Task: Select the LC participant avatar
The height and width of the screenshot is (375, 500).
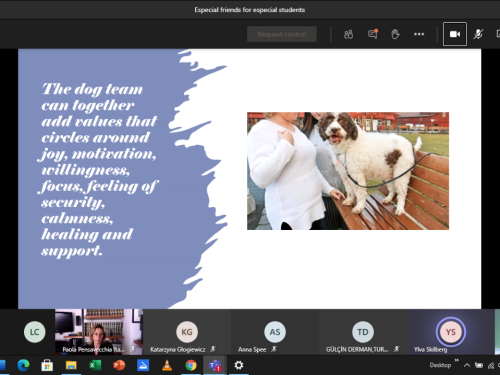Action: tap(35, 332)
